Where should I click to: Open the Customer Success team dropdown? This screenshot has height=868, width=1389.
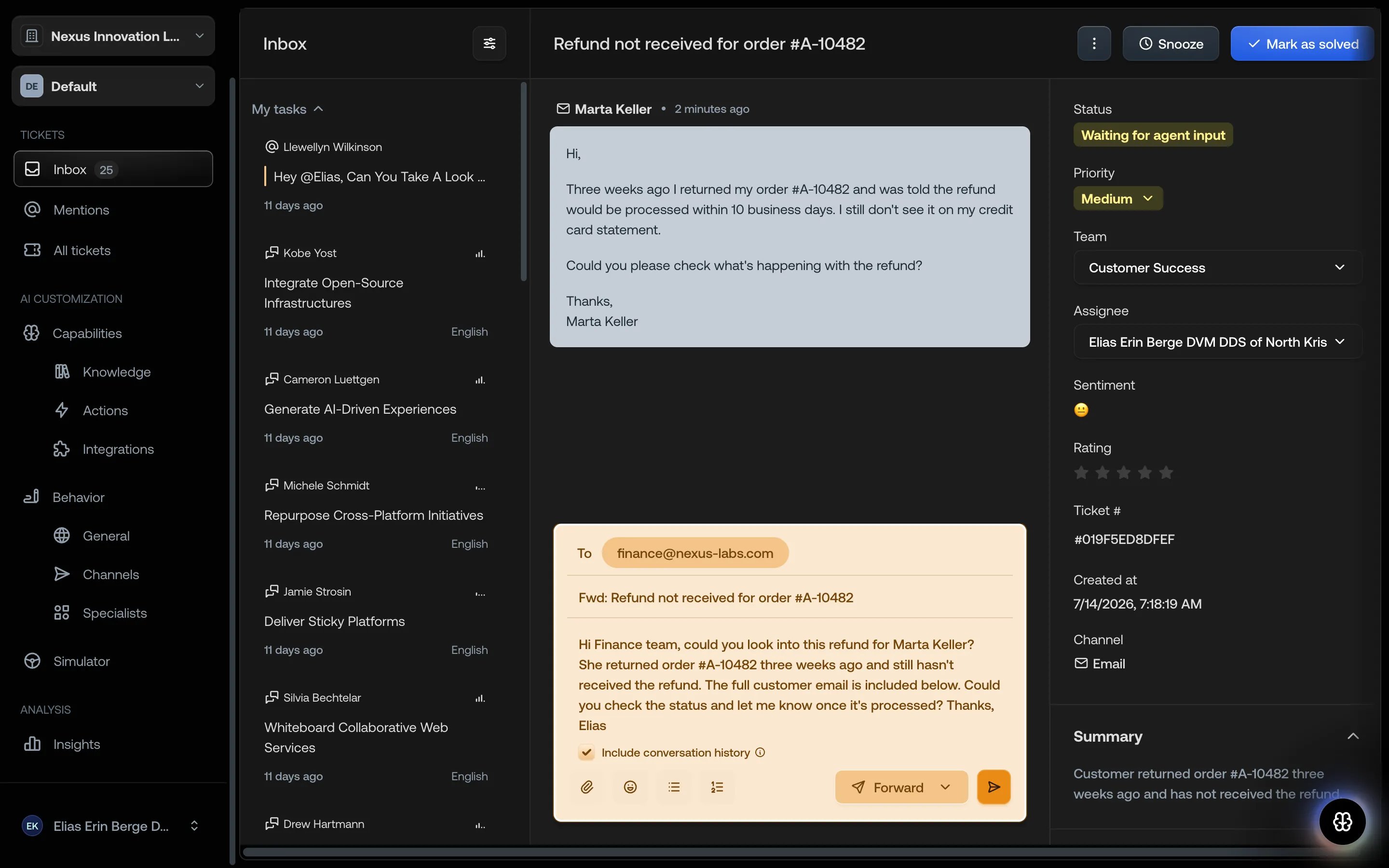1217,268
